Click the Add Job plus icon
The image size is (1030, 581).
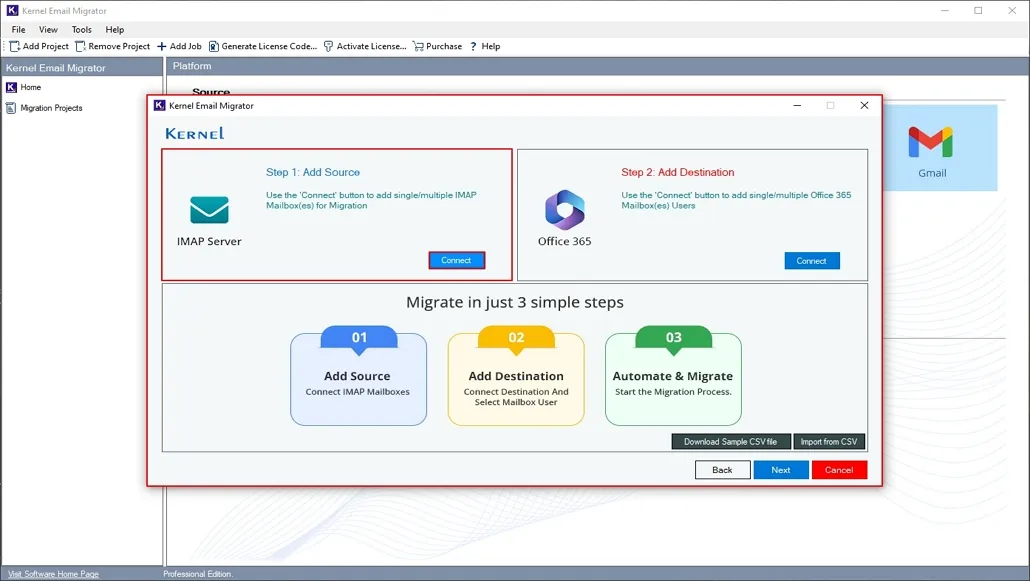click(x=162, y=46)
